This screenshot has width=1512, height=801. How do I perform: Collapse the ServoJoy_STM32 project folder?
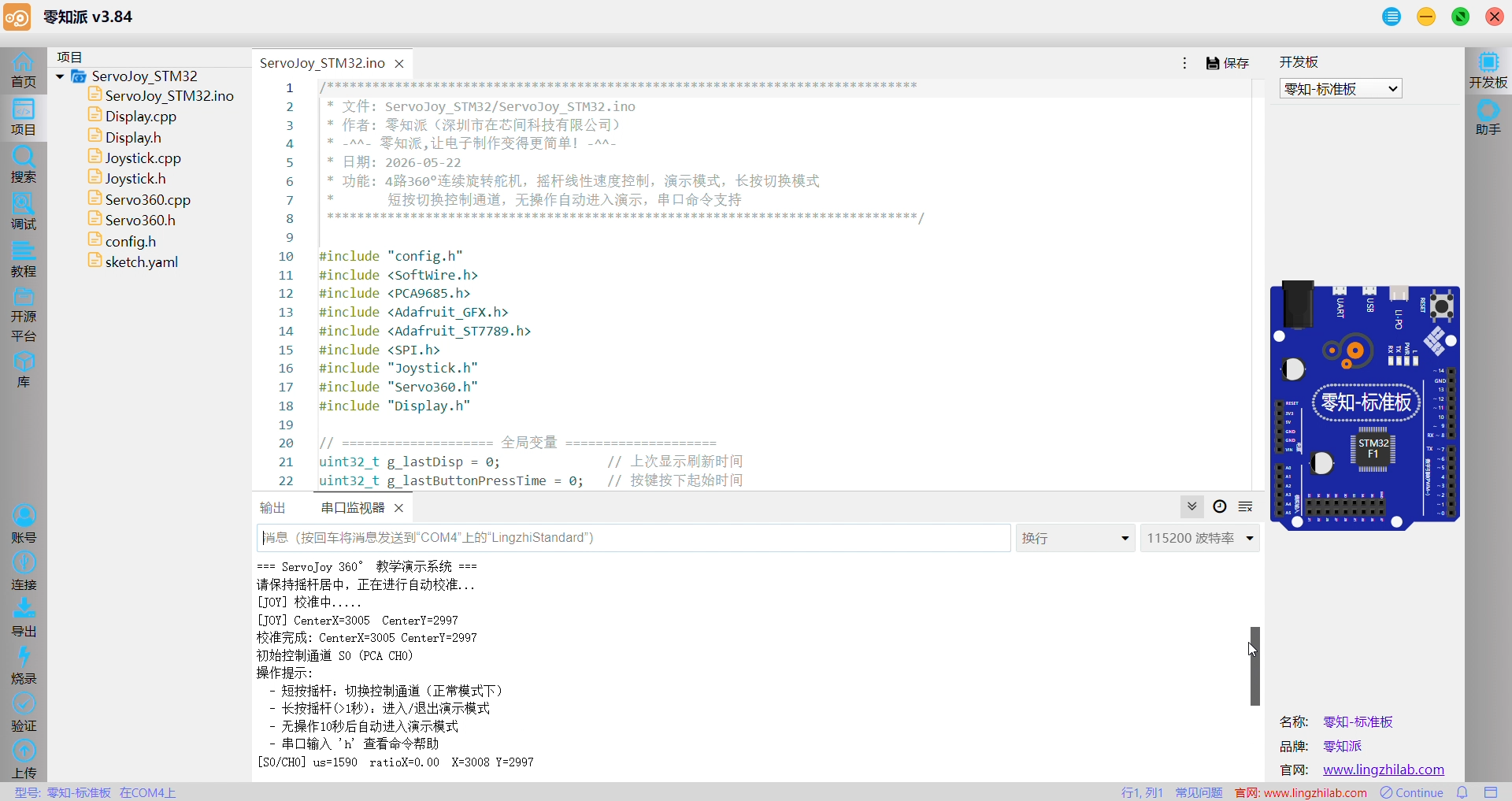tap(60, 76)
